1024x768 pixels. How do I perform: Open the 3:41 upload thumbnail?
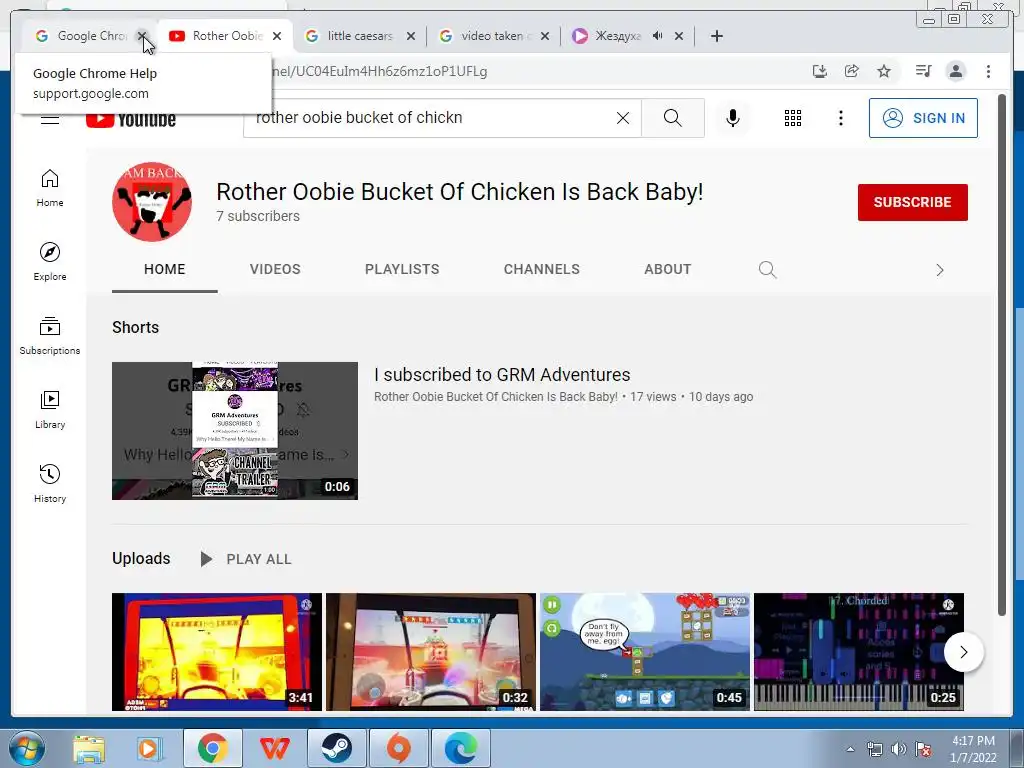(217, 652)
